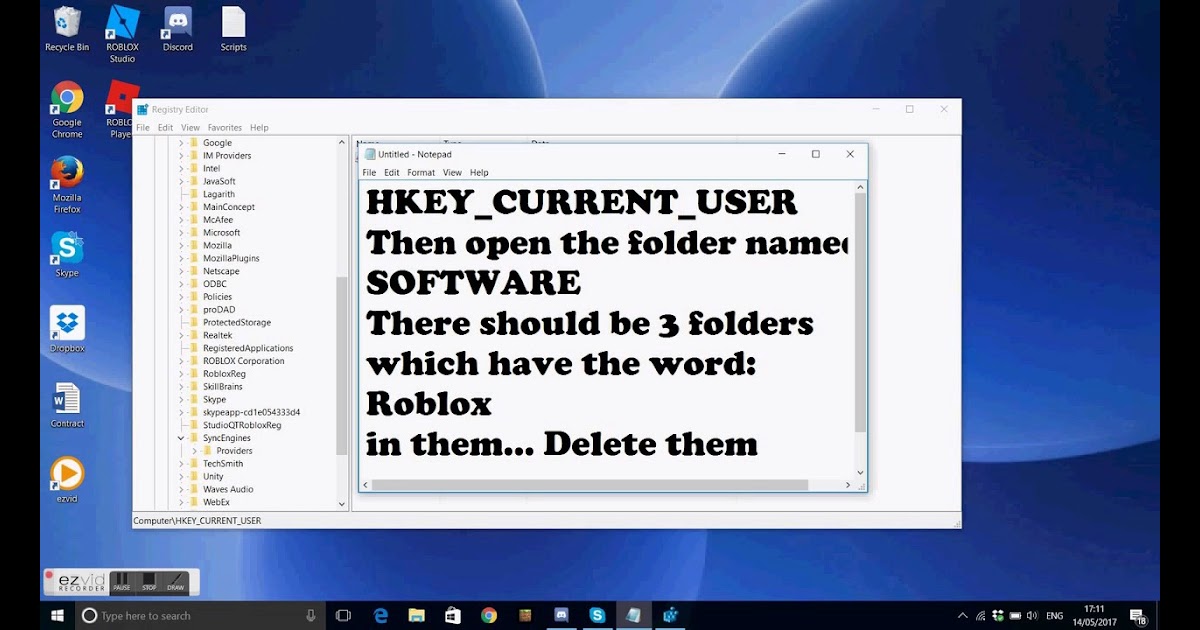The width and height of the screenshot is (1200, 630).
Task: Select the Waves Audio key
Action: (x=228, y=489)
